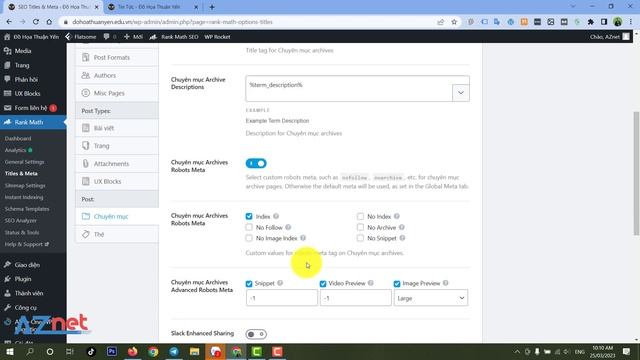The image size is (640, 360).
Task: Uncheck the Video Preview checkbox
Action: click(323, 283)
